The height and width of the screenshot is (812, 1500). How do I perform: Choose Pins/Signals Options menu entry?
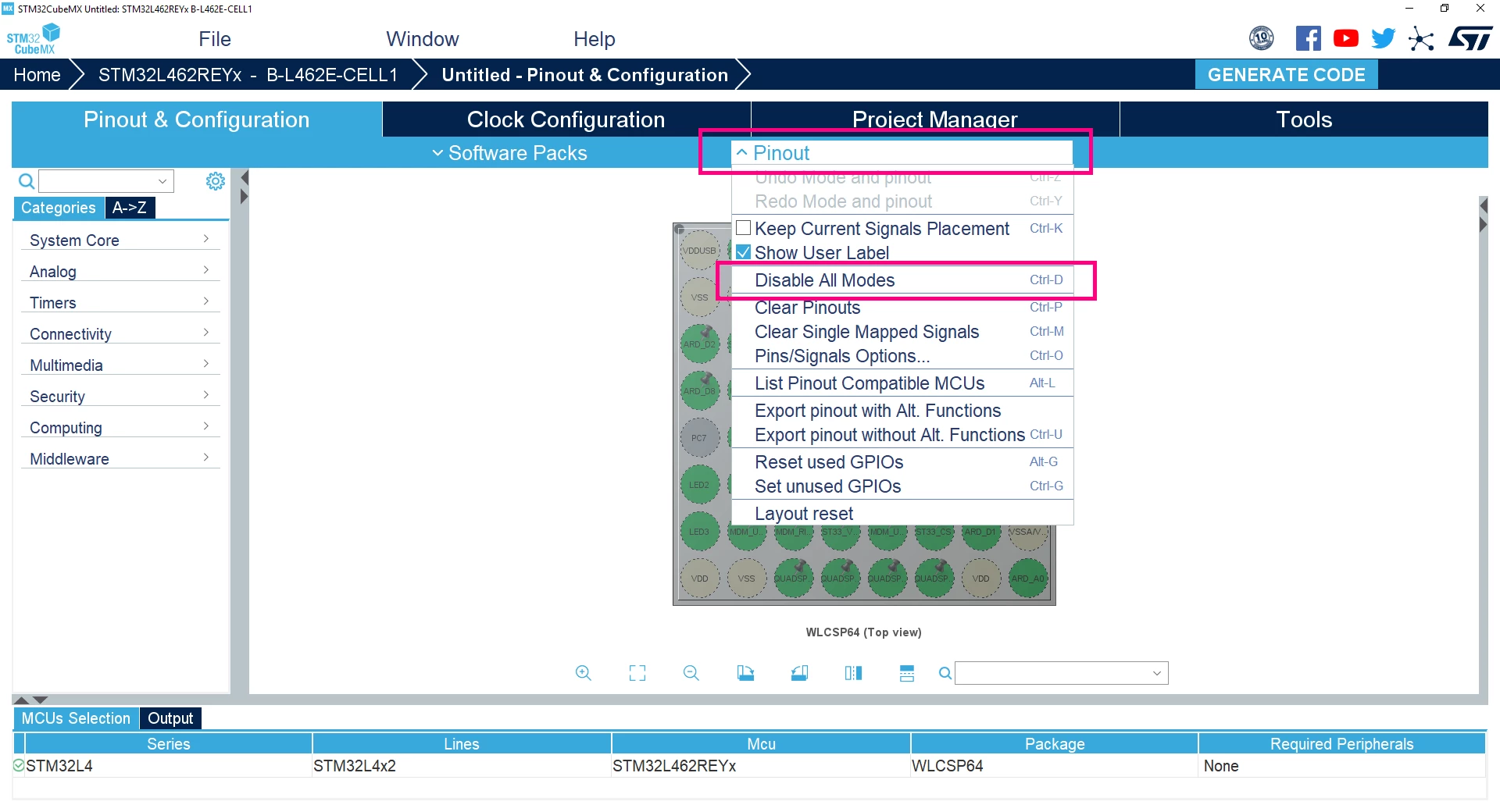[902, 356]
